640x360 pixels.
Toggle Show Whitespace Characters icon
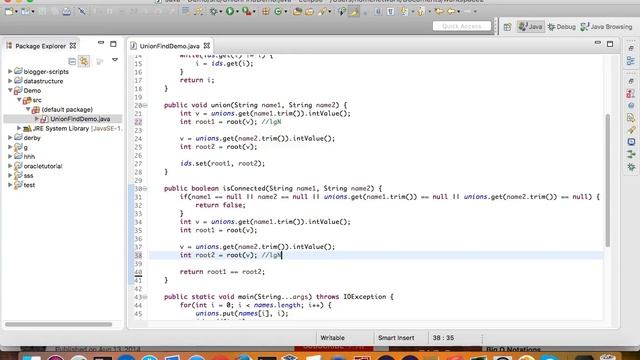(390, 12)
